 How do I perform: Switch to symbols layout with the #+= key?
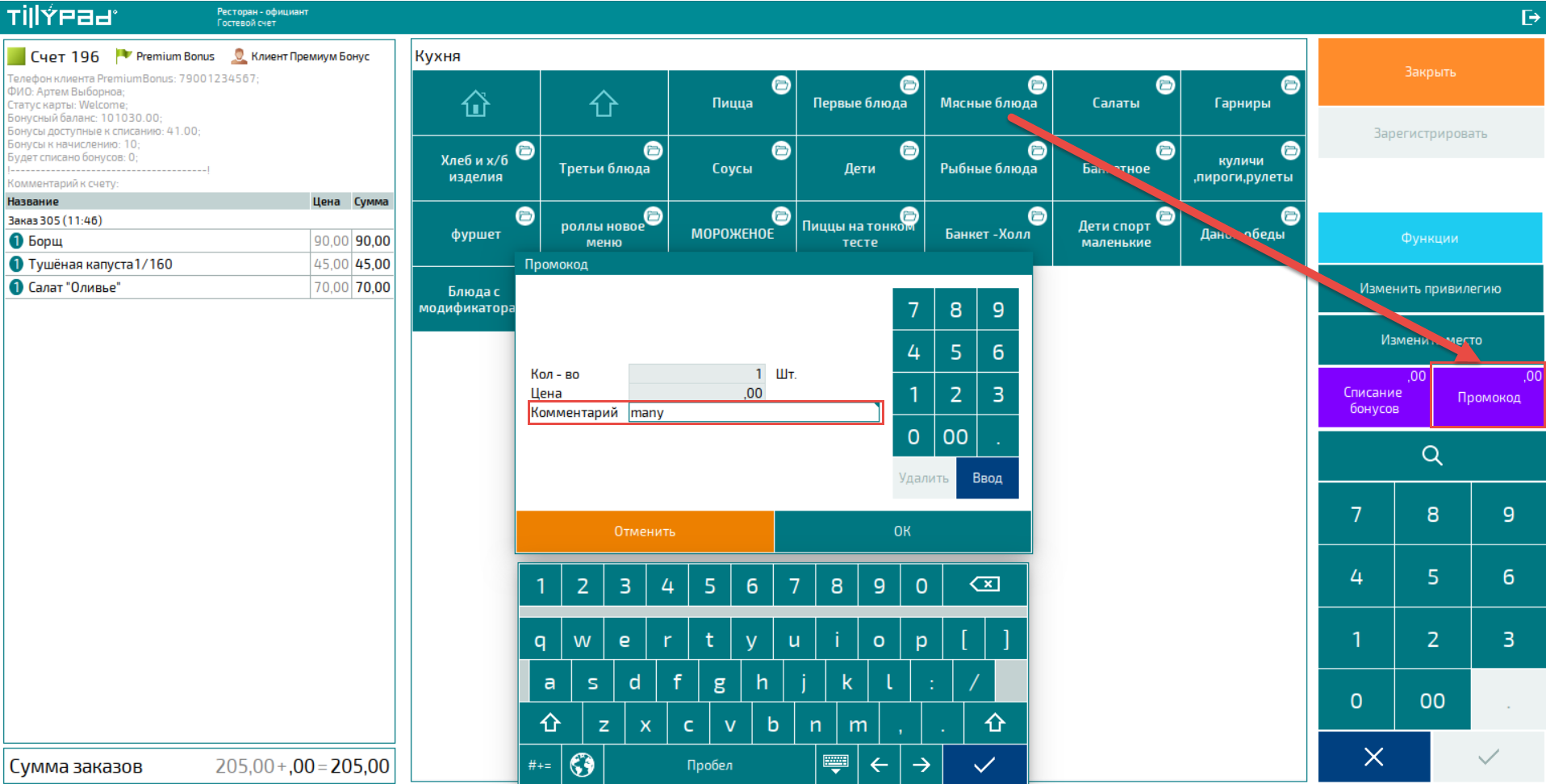[x=540, y=765]
